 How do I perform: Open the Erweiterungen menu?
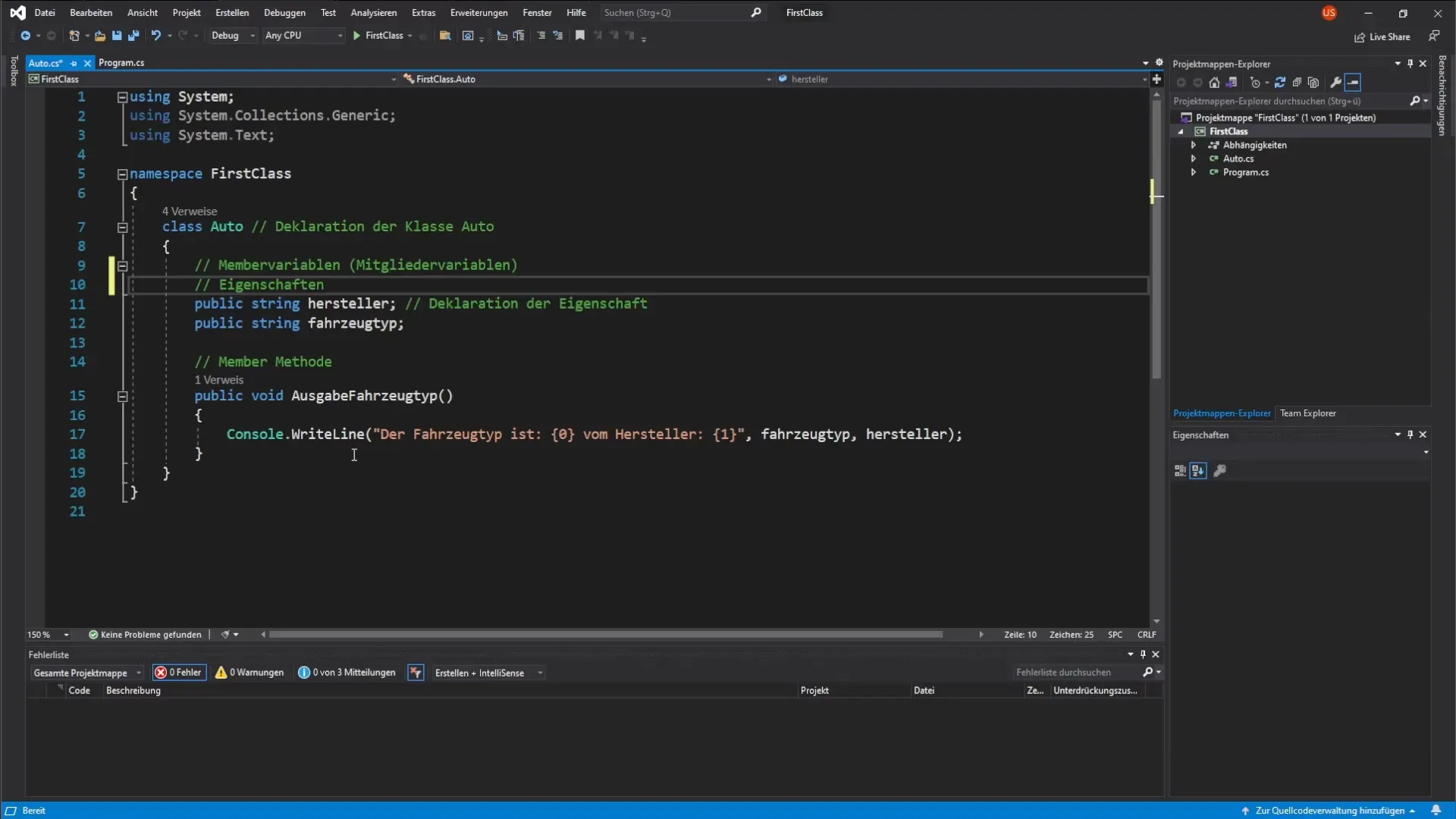point(479,13)
